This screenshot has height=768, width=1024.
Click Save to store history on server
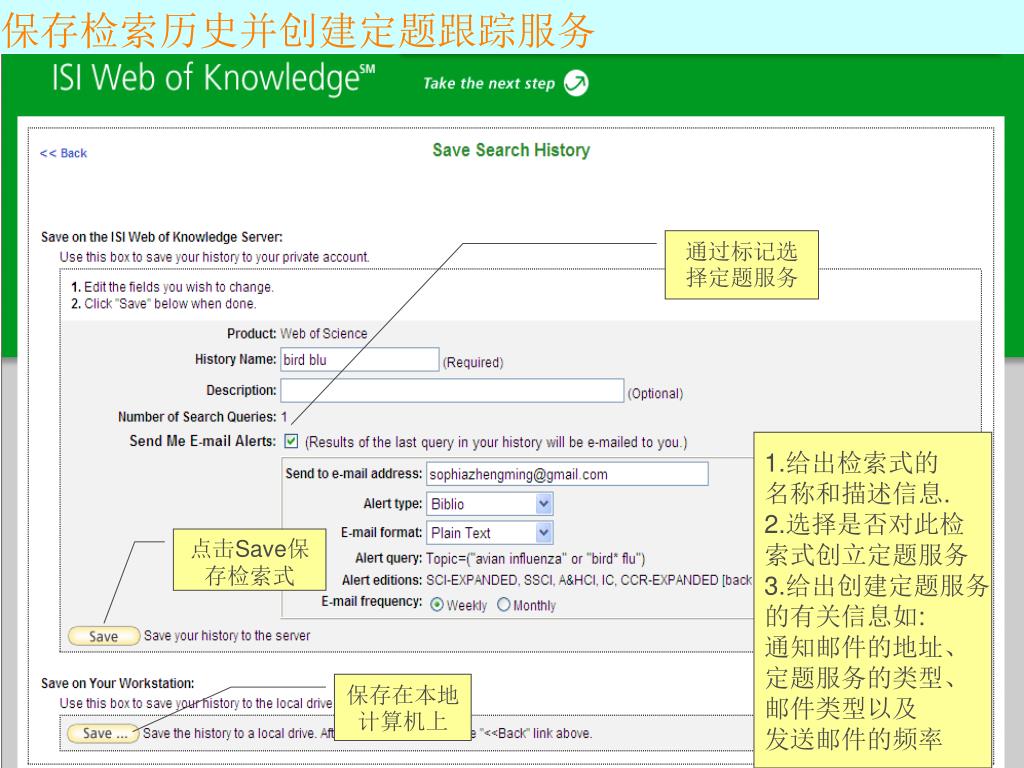click(104, 636)
